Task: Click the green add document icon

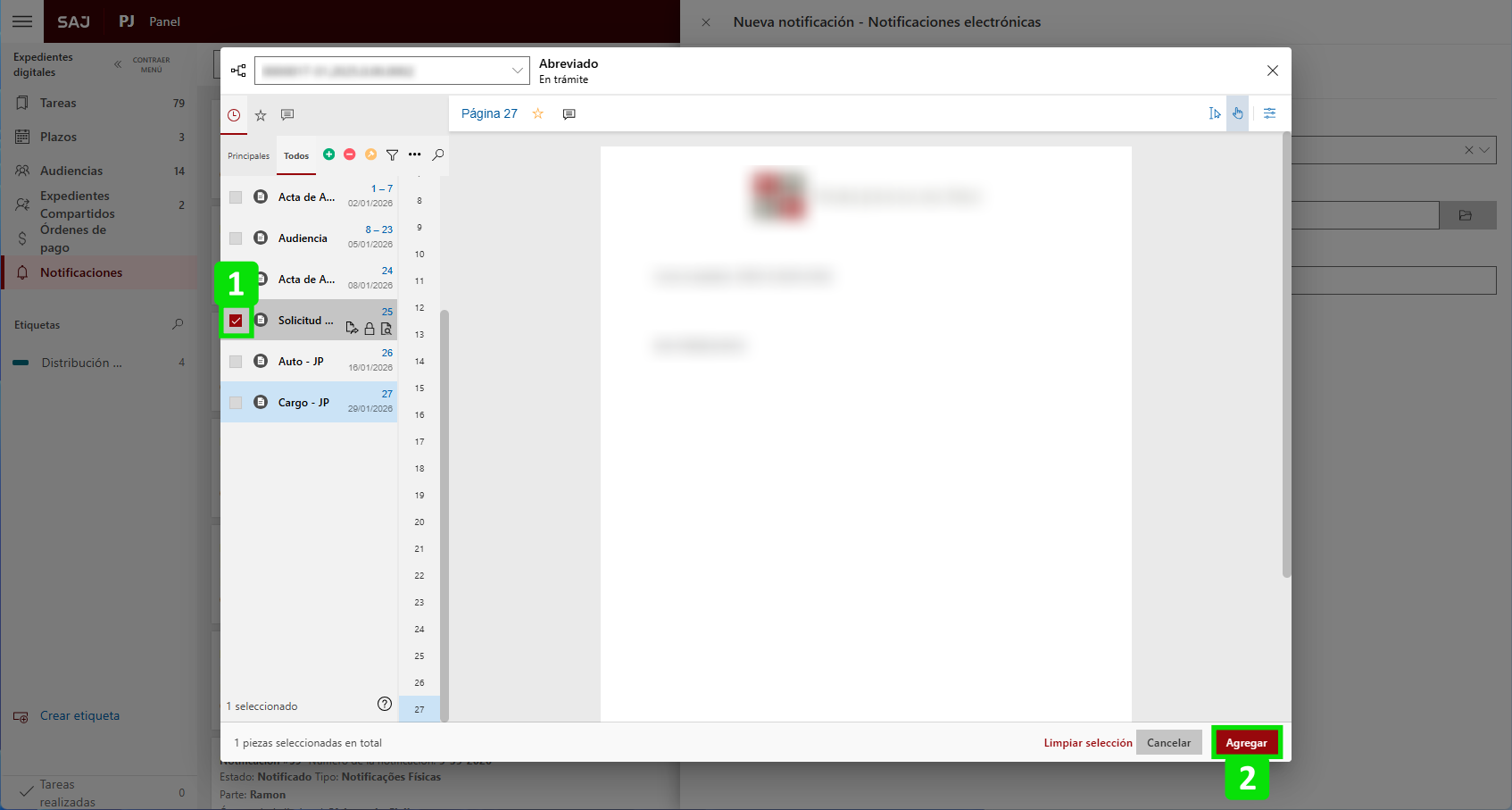Action: pos(329,154)
